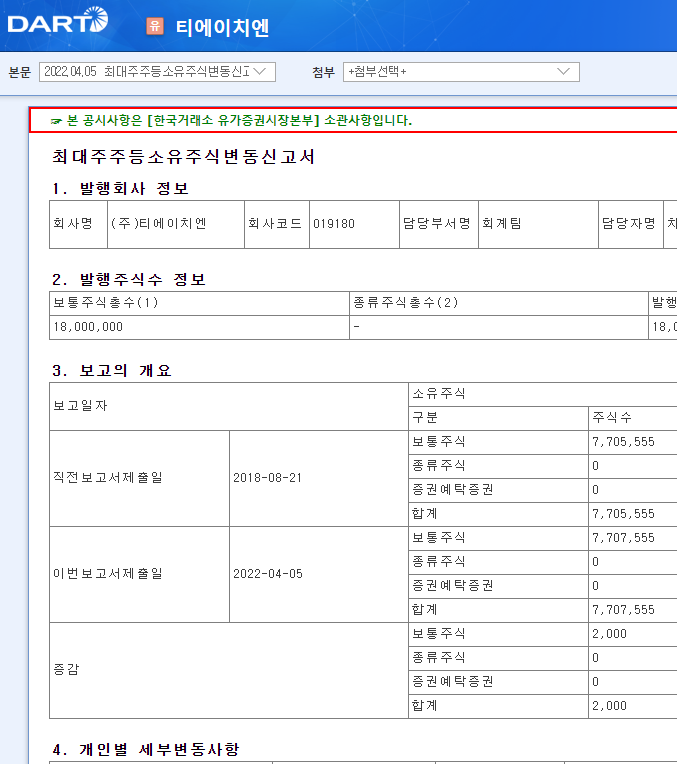This screenshot has height=764, width=677.
Task: Click the 7,707,555 보통주식 share count
Action: click(623, 538)
